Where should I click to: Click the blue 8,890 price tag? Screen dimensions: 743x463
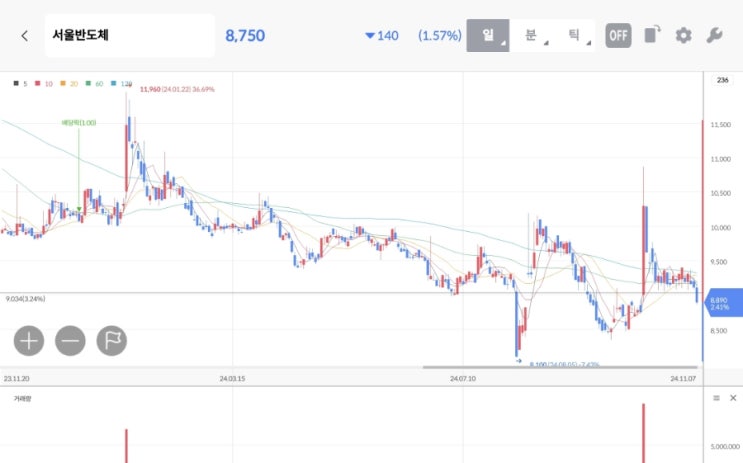(x=724, y=304)
